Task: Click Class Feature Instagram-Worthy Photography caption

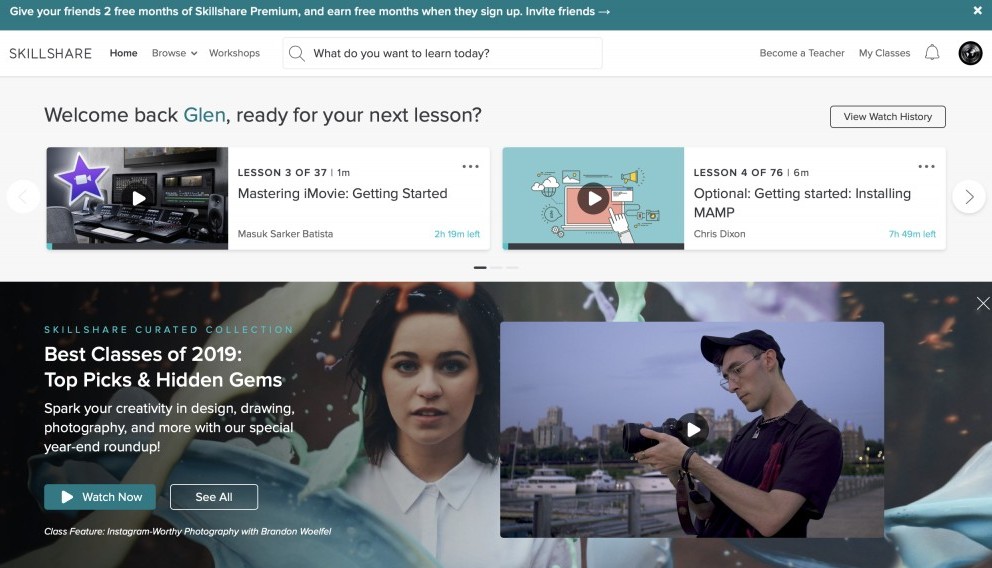Action: [188, 531]
